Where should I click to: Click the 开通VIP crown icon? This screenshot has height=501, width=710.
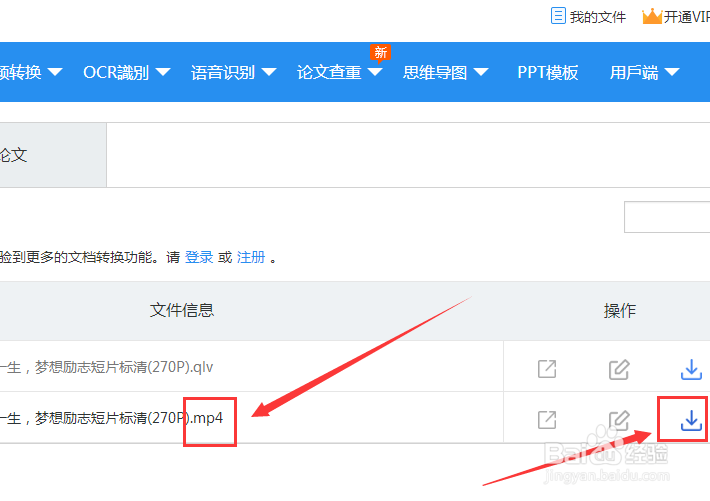coord(652,16)
